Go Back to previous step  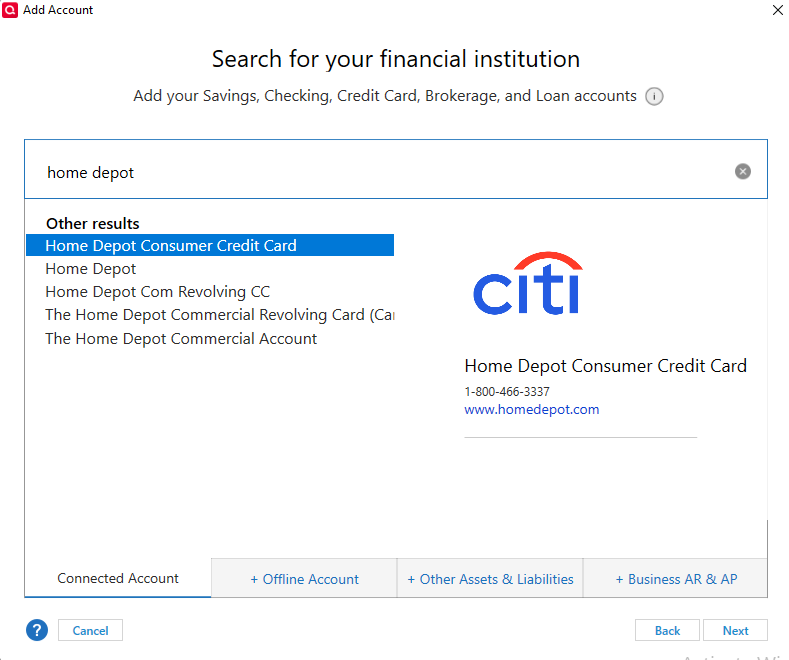click(x=667, y=630)
